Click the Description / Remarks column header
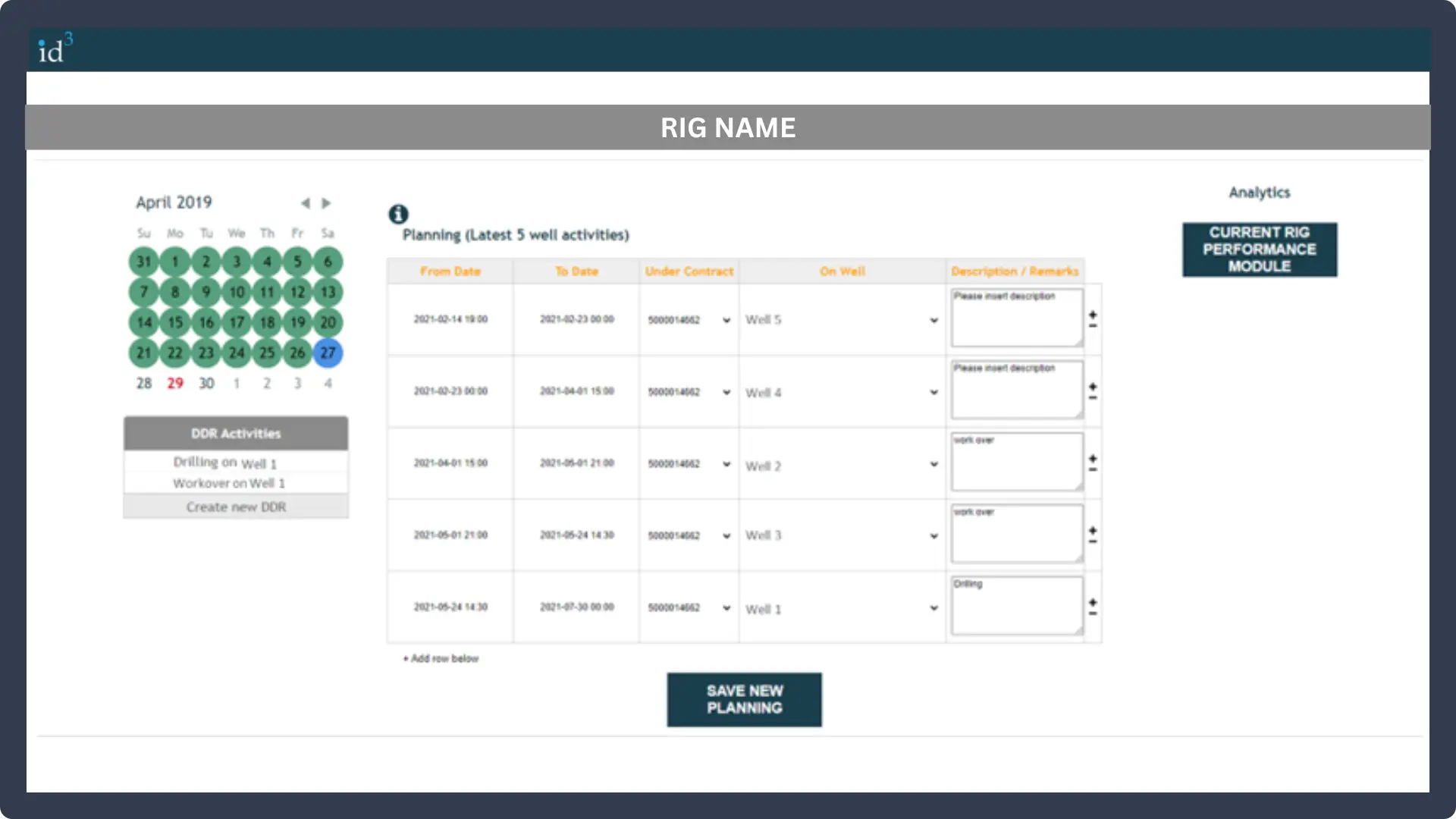 click(1015, 271)
